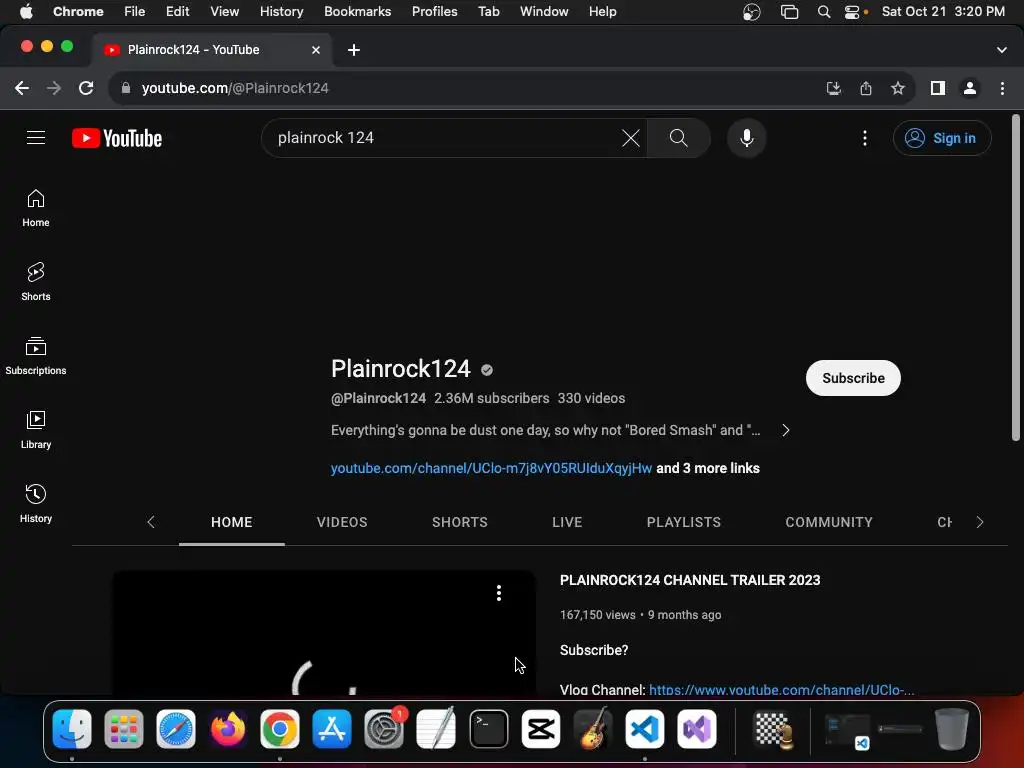Bookmark this page with star icon
Image resolution: width=1024 pixels, height=768 pixels.
tap(898, 88)
